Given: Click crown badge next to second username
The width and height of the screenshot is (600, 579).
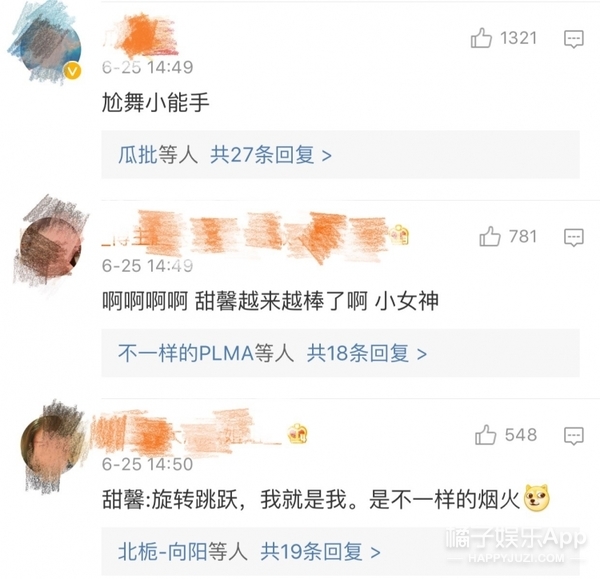Looking at the screenshot, I should (399, 235).
